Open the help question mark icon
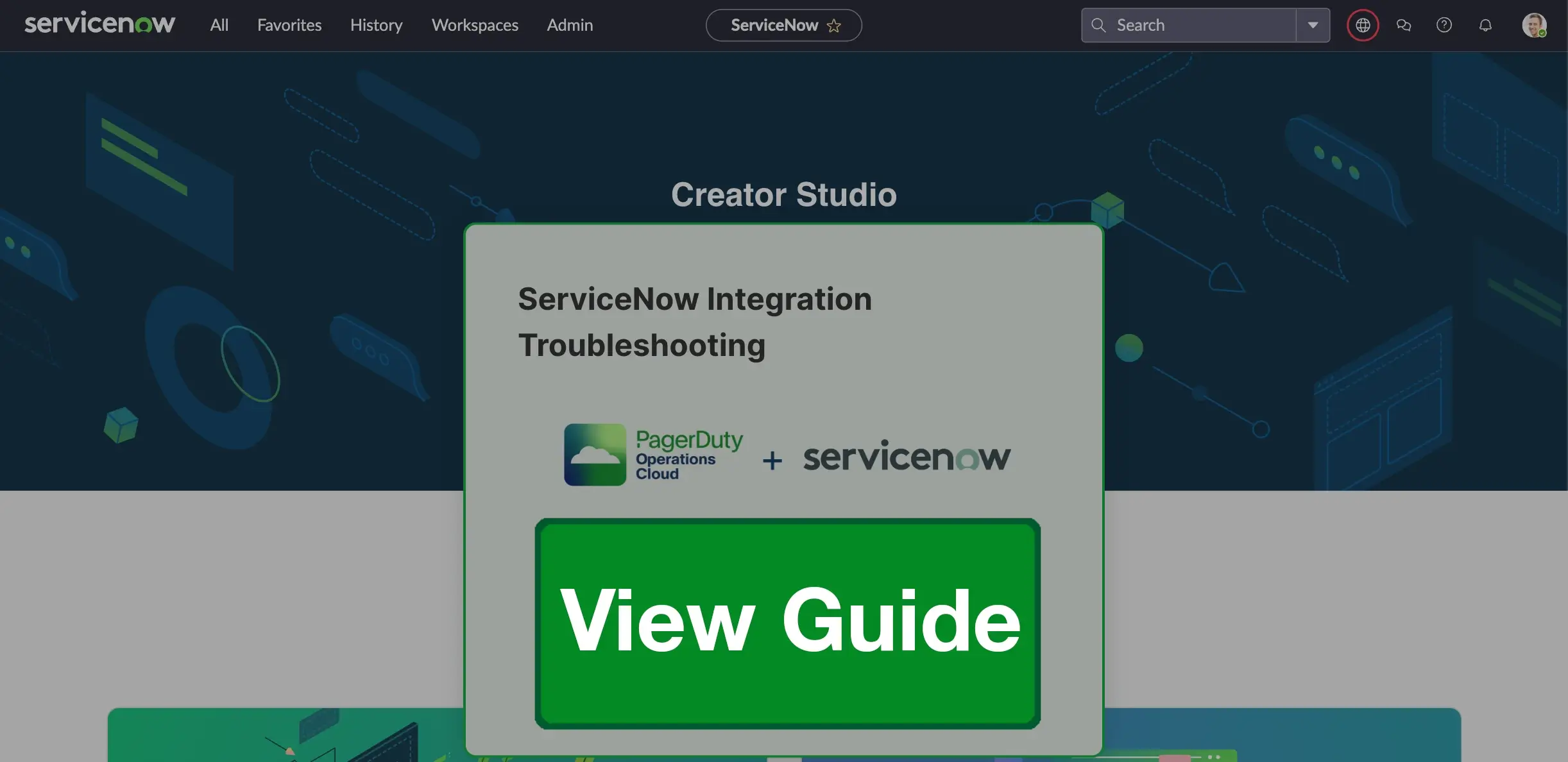Viewport: 1568px width, 762px height. [x=1444, y=25]
